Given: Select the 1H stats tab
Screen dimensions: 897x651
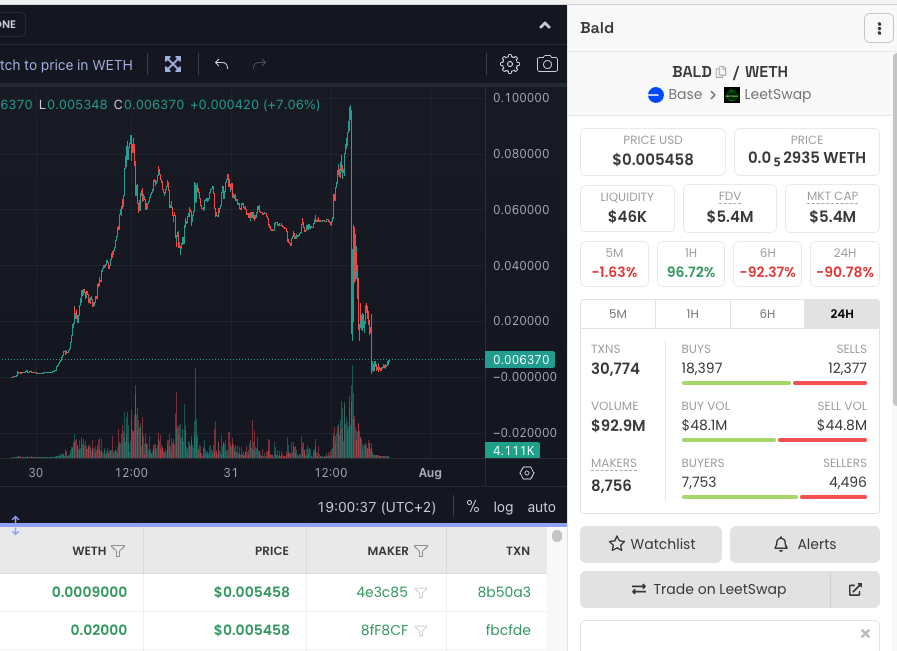Looking at the screenshot, I should click(692, 314).
